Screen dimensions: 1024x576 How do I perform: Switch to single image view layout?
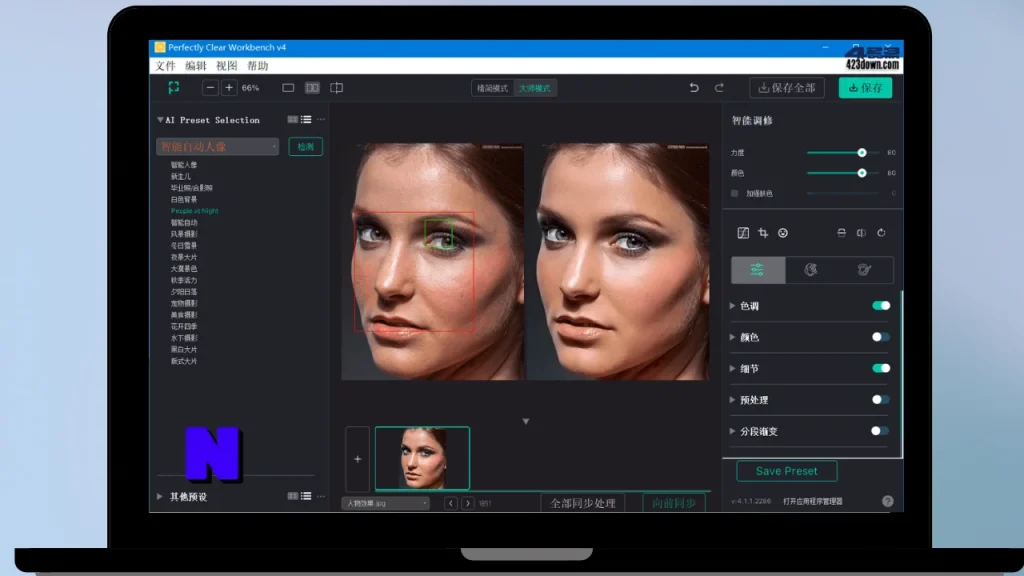point(288,88)
